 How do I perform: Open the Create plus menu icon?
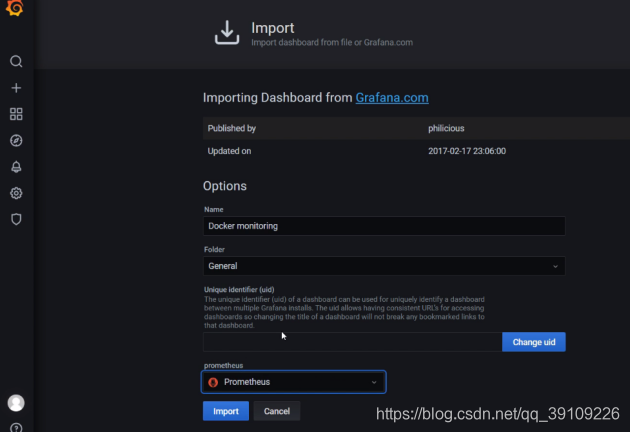coord(16,88)
